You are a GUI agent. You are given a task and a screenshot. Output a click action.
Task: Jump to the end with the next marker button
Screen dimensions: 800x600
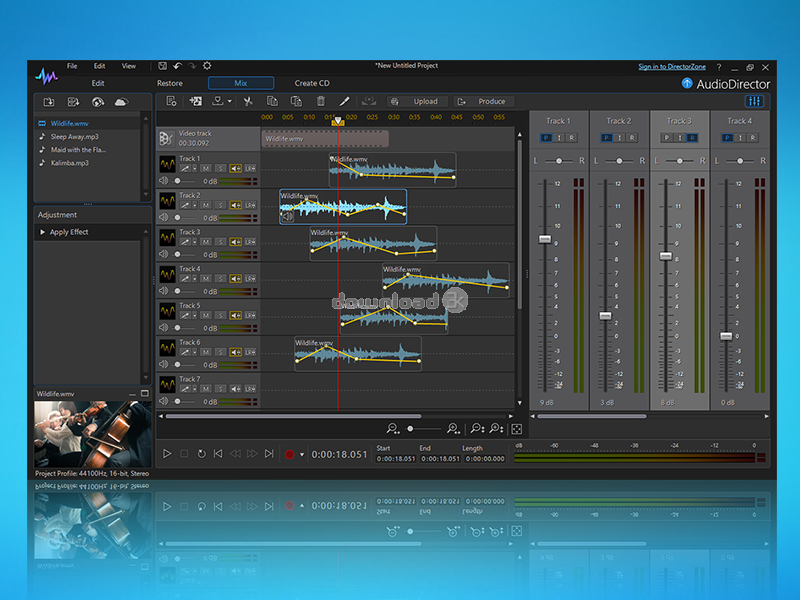coord(269,454)
